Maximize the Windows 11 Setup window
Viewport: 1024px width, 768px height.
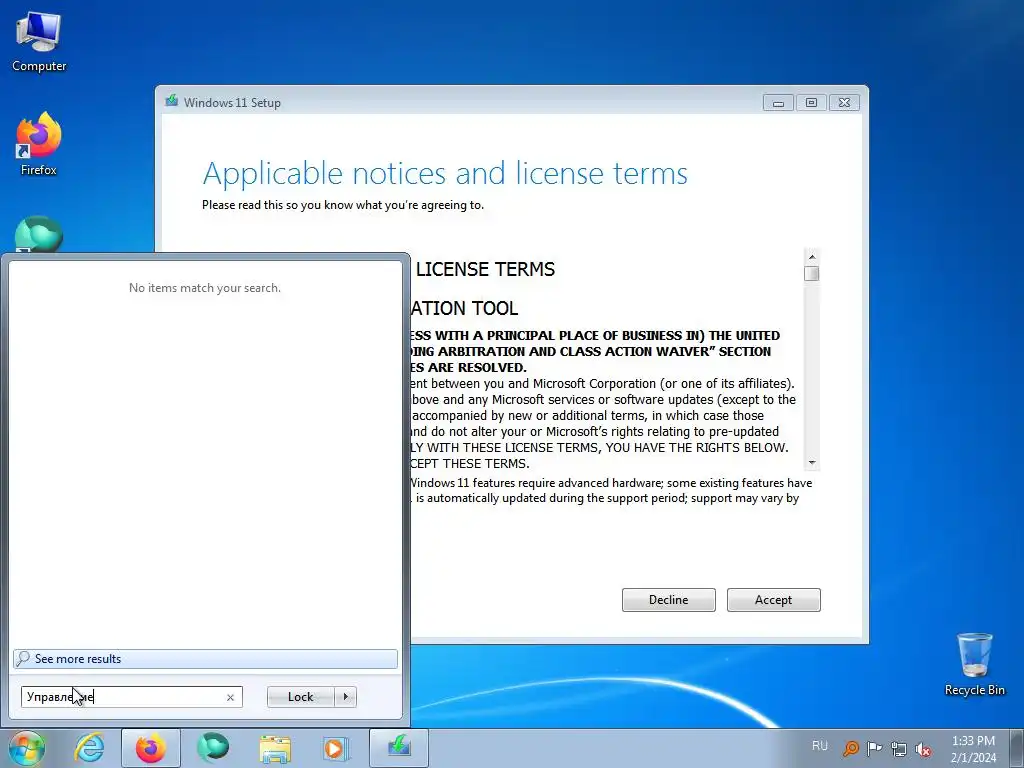(x=811, y=103)
